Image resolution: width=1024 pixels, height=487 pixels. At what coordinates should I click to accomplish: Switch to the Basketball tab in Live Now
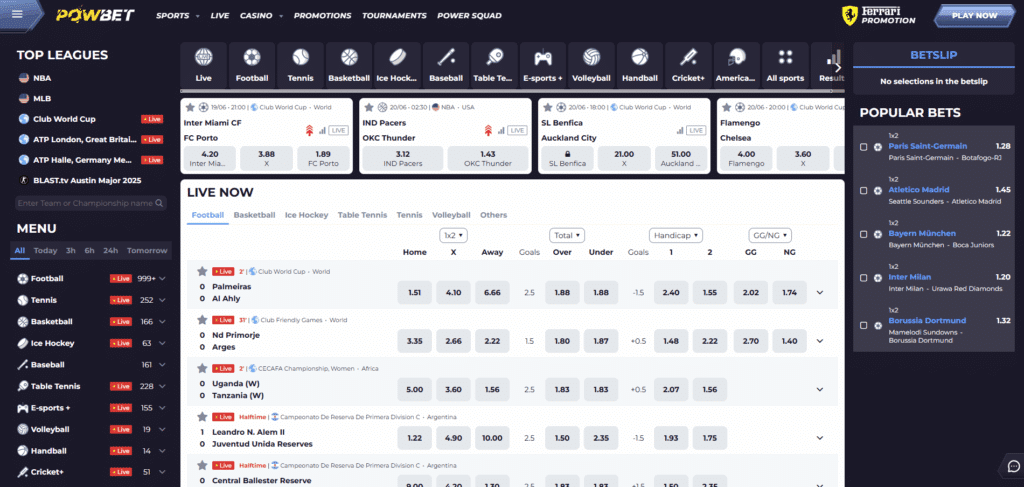[254, 215]
